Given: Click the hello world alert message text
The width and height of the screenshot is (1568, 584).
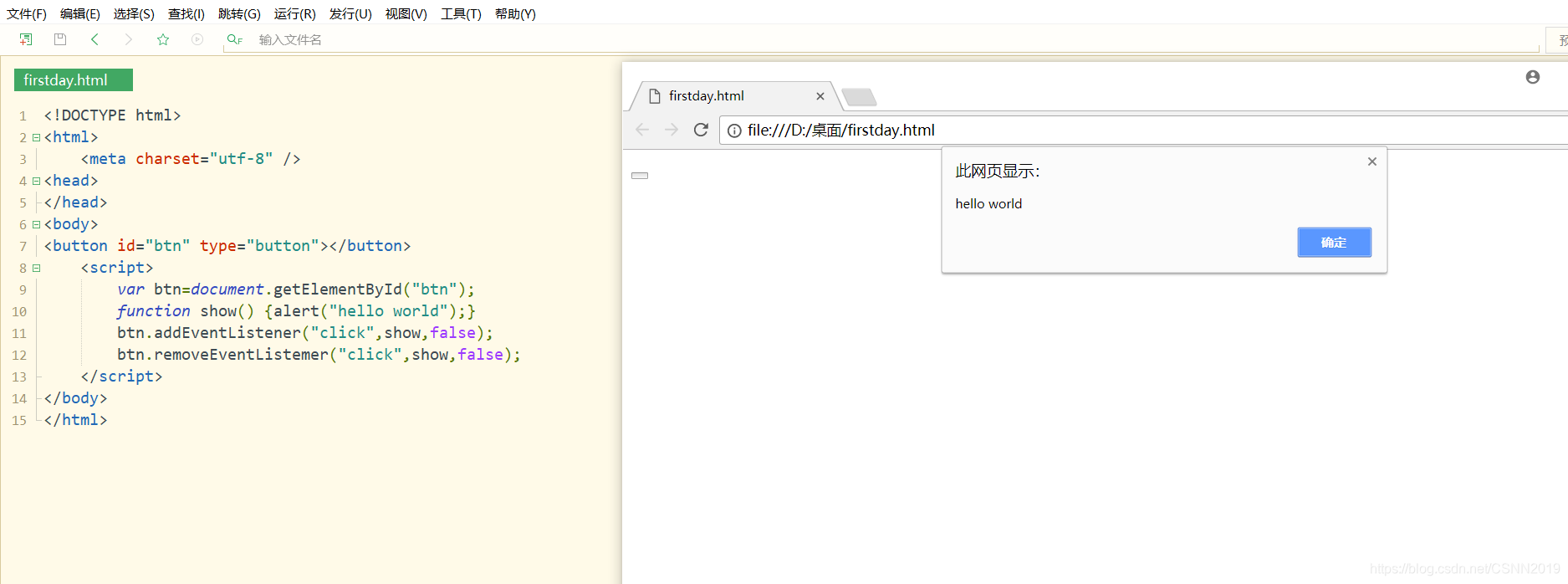Looking at the screenshot, I should point(988,204).
